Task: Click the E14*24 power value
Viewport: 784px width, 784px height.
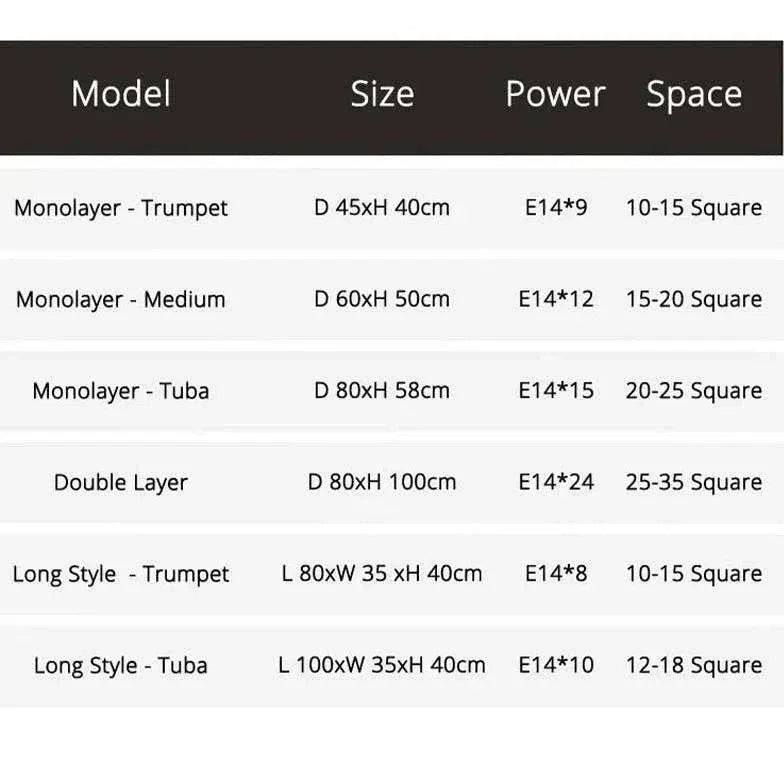Action: coord(556,482)
